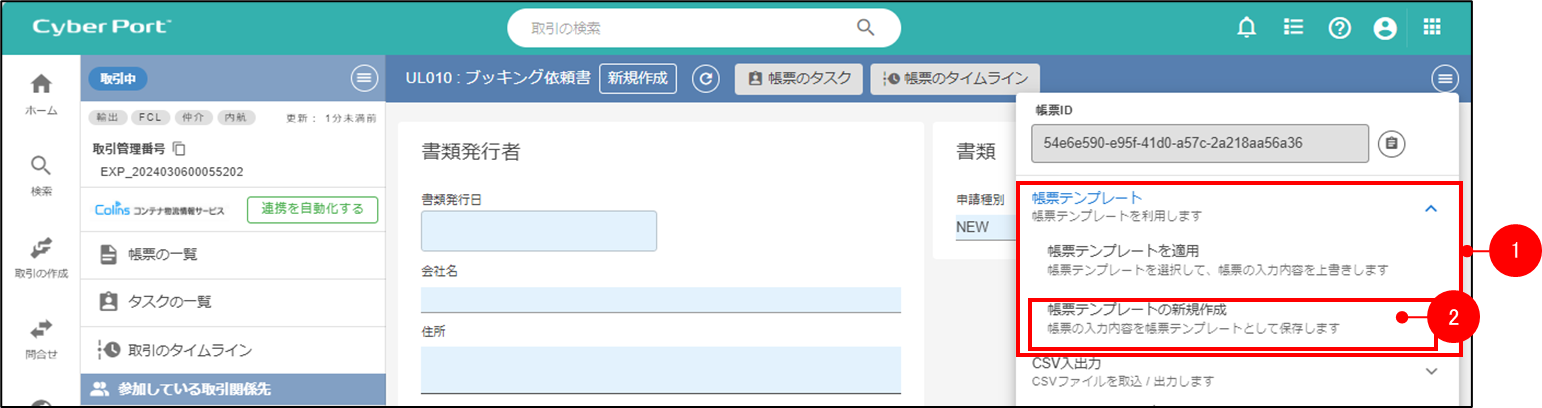This screenshot has height=408, width=1542.
Task: Go to ホーム in left navigation
Action: (x=41, y=94)
